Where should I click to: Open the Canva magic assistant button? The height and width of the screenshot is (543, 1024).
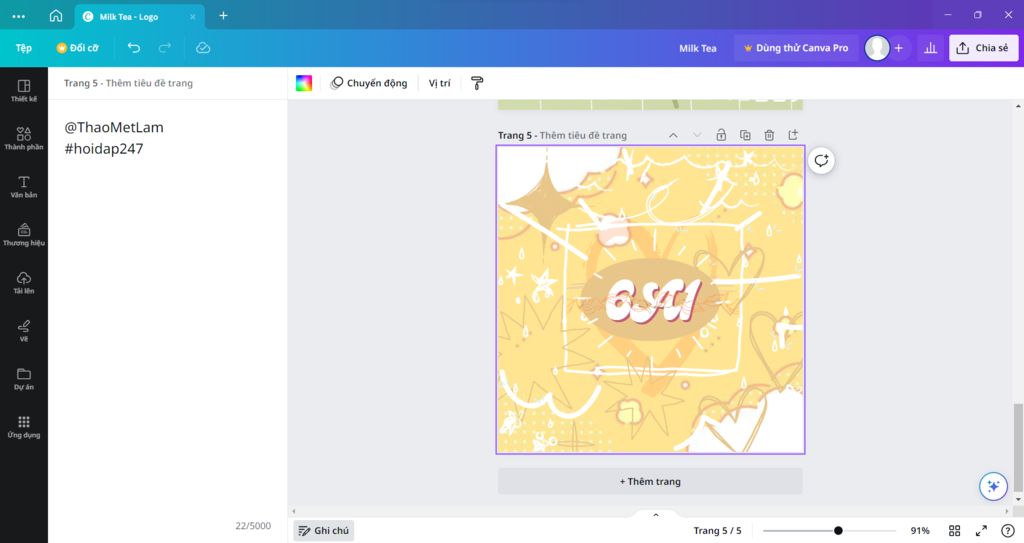(x=993, y=486)
